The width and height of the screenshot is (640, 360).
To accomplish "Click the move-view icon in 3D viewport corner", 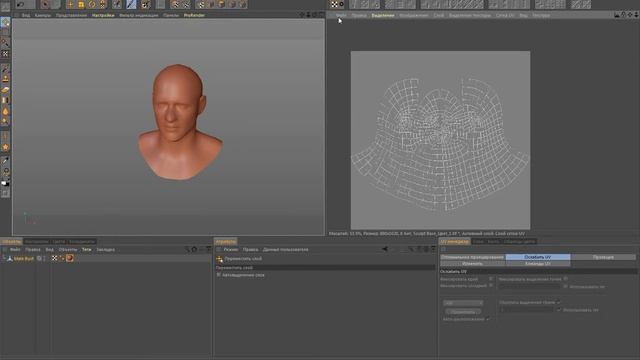I will (x=302, y=15).
